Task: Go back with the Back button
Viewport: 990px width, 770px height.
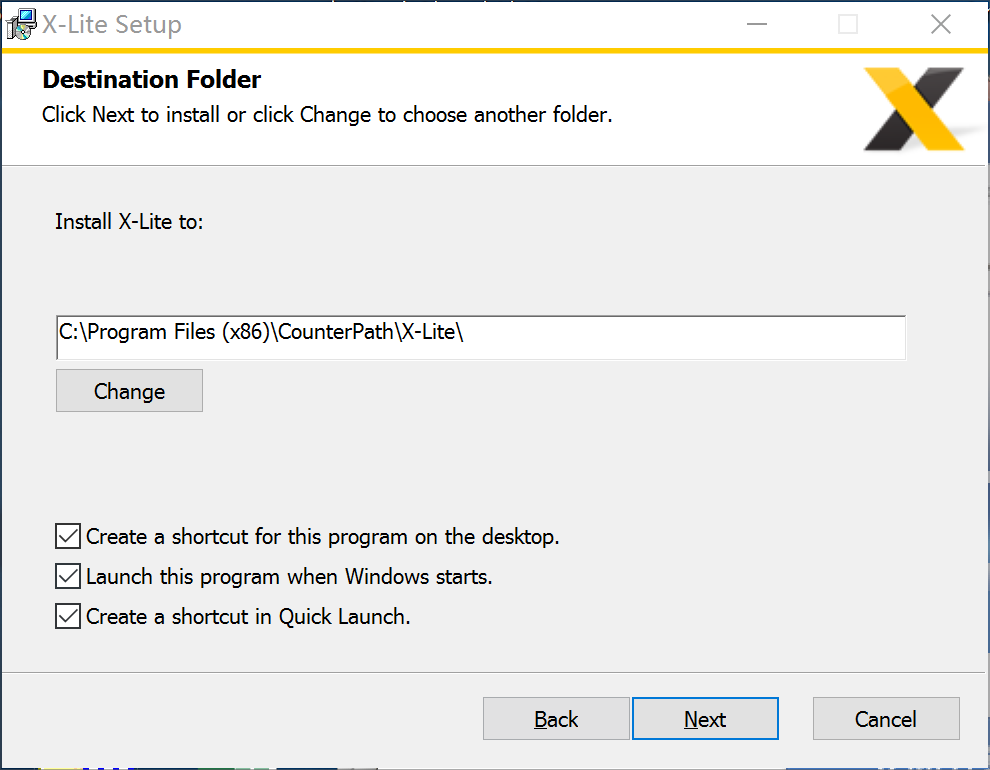Action: [556, 718]
